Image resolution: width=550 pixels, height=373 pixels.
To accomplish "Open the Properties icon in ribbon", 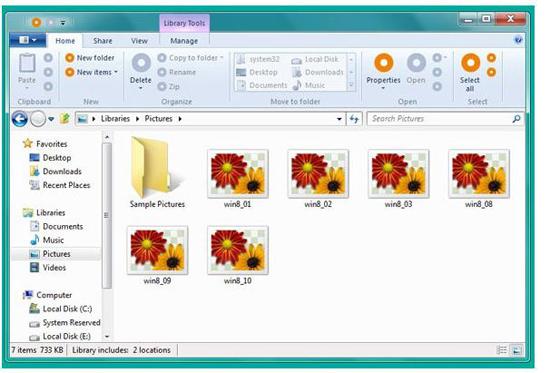I will 384,63.
